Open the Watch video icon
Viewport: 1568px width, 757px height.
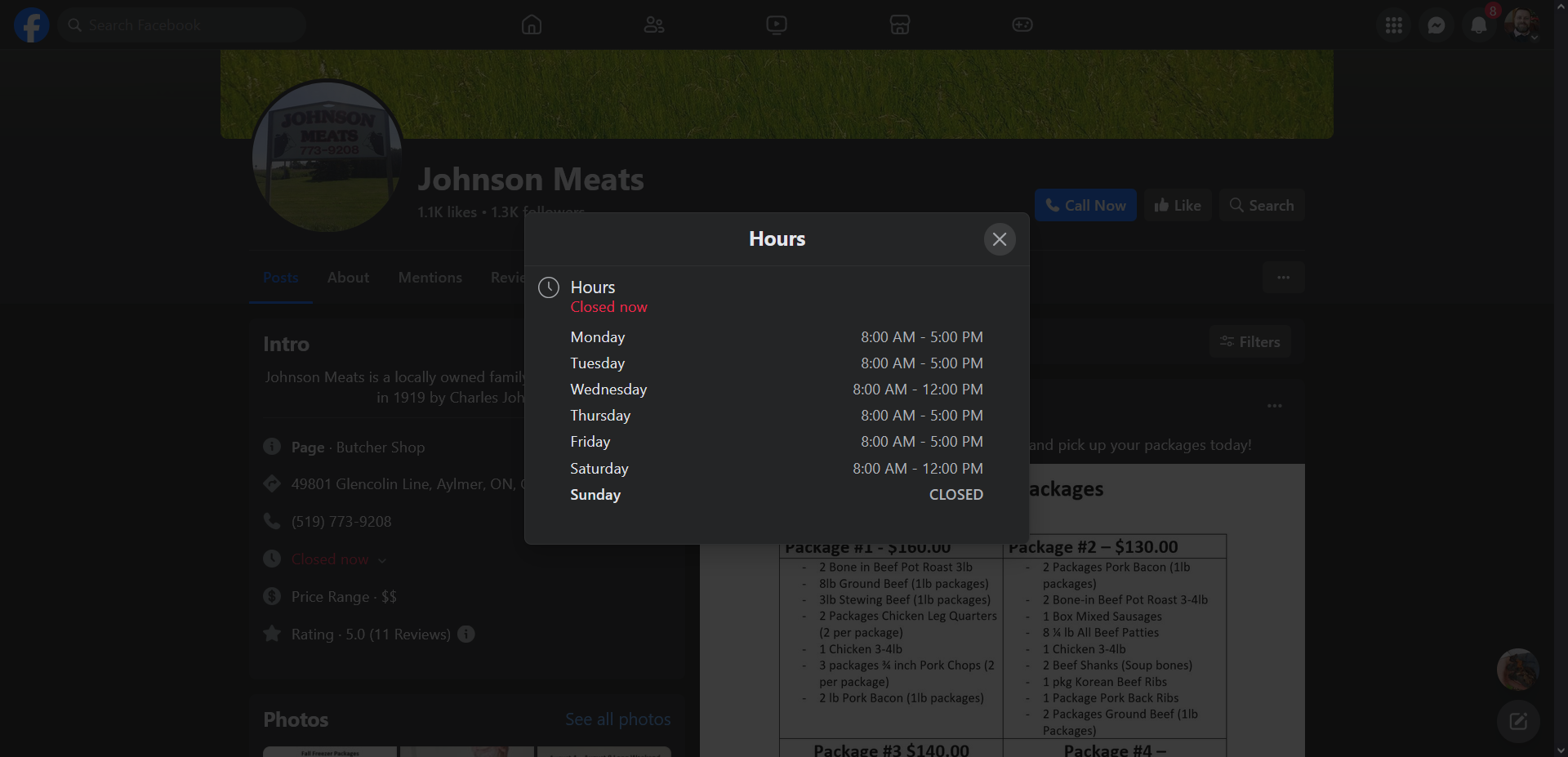point(777,24)
